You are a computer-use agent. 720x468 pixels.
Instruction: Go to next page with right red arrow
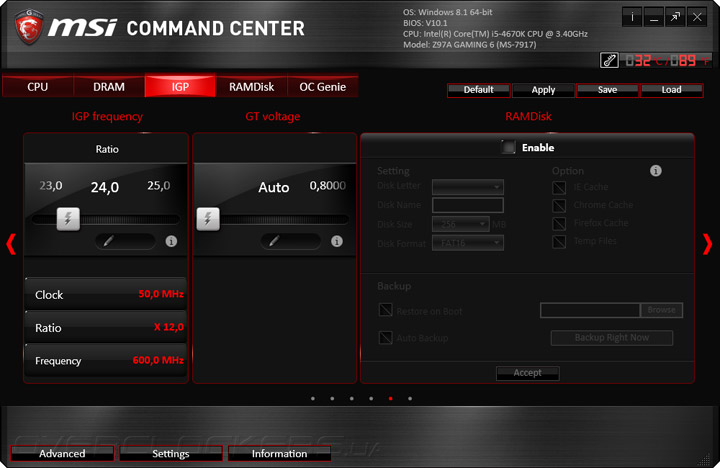click(708, 244)
